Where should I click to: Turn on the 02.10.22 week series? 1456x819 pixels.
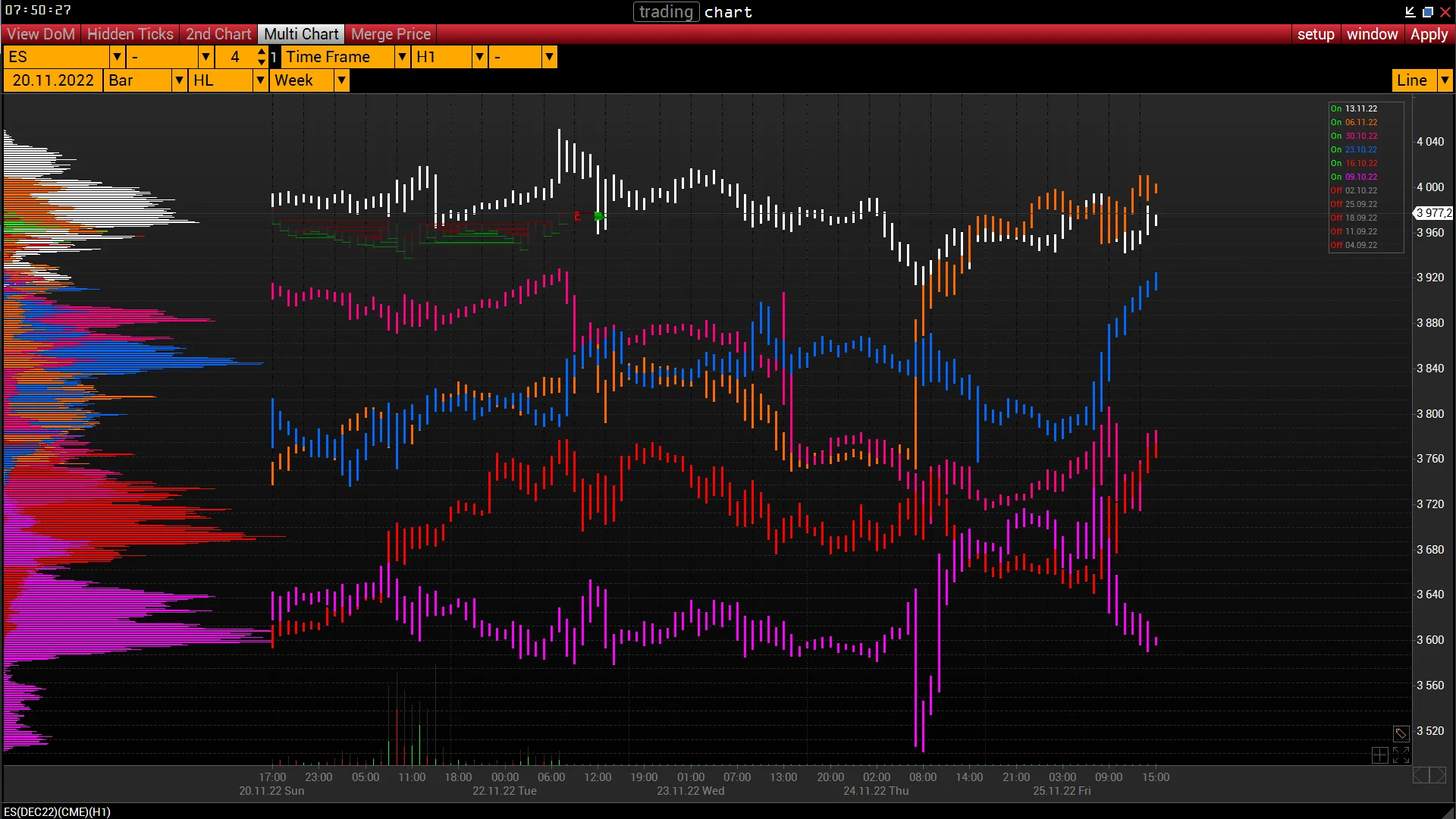[x=1354, y=190]
